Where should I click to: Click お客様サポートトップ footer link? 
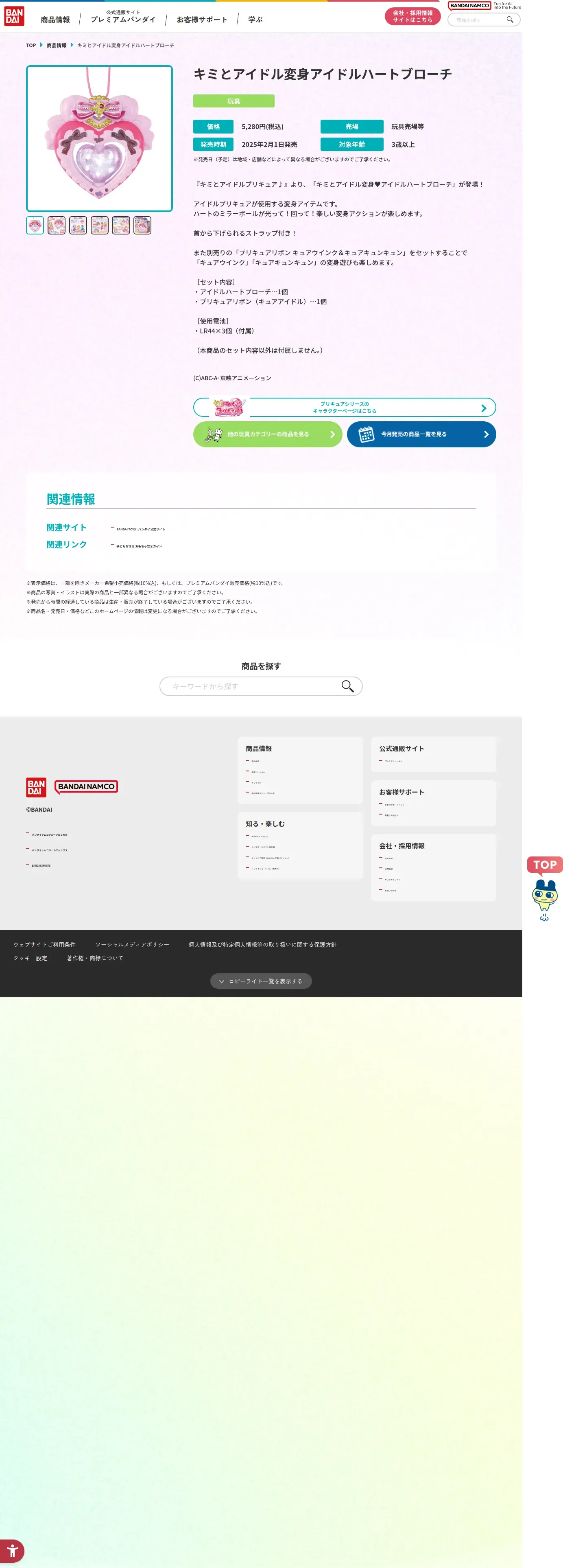coord(395,805)
